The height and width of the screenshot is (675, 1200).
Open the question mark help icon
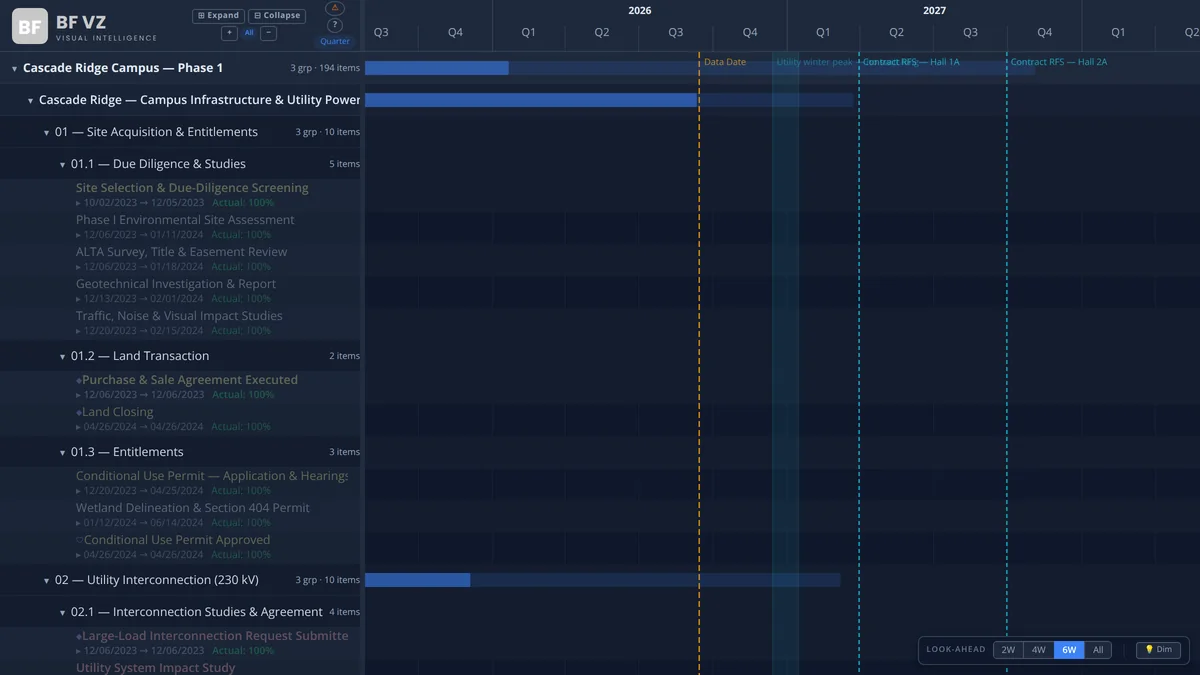(335, 26)
